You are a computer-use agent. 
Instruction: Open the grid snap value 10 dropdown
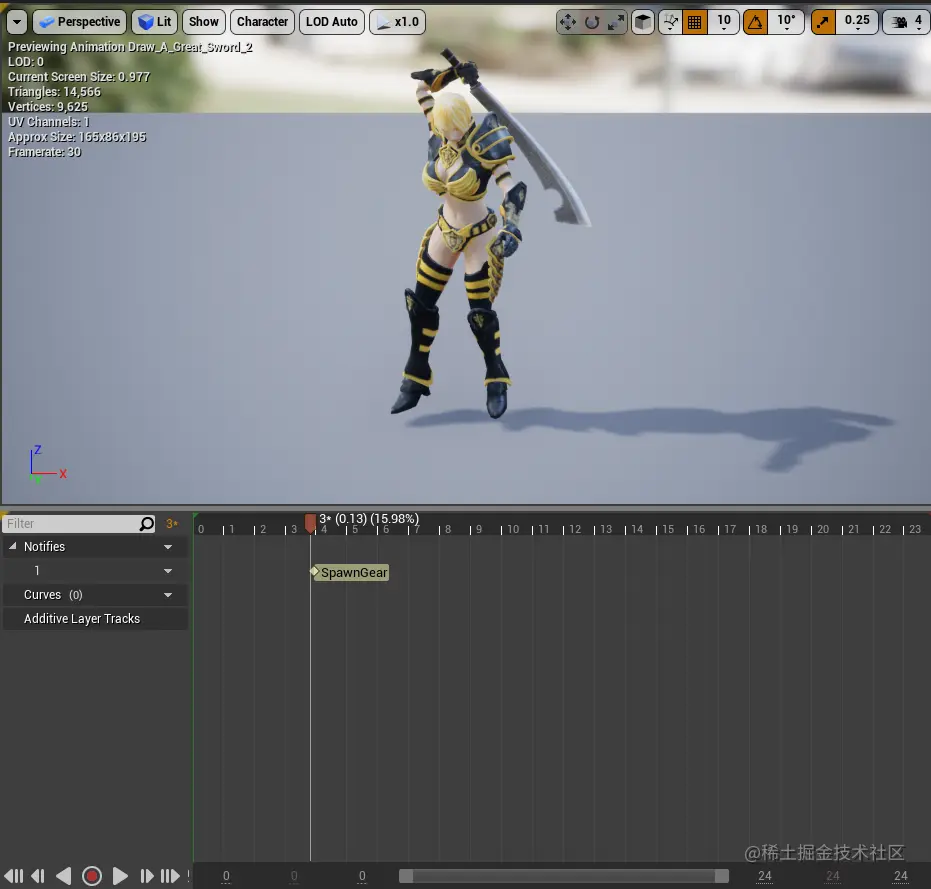coord(724,23)
